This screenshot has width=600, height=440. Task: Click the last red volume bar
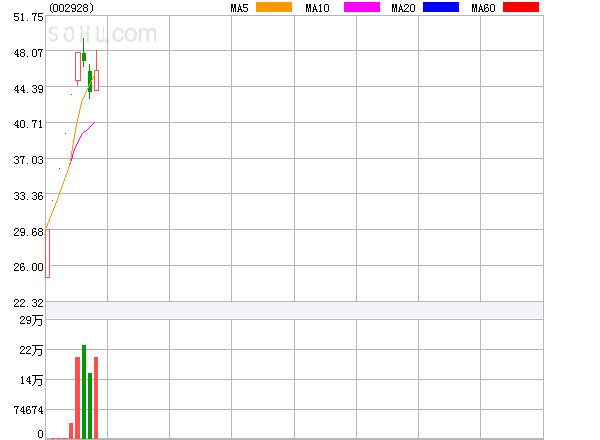coord(96,398)
